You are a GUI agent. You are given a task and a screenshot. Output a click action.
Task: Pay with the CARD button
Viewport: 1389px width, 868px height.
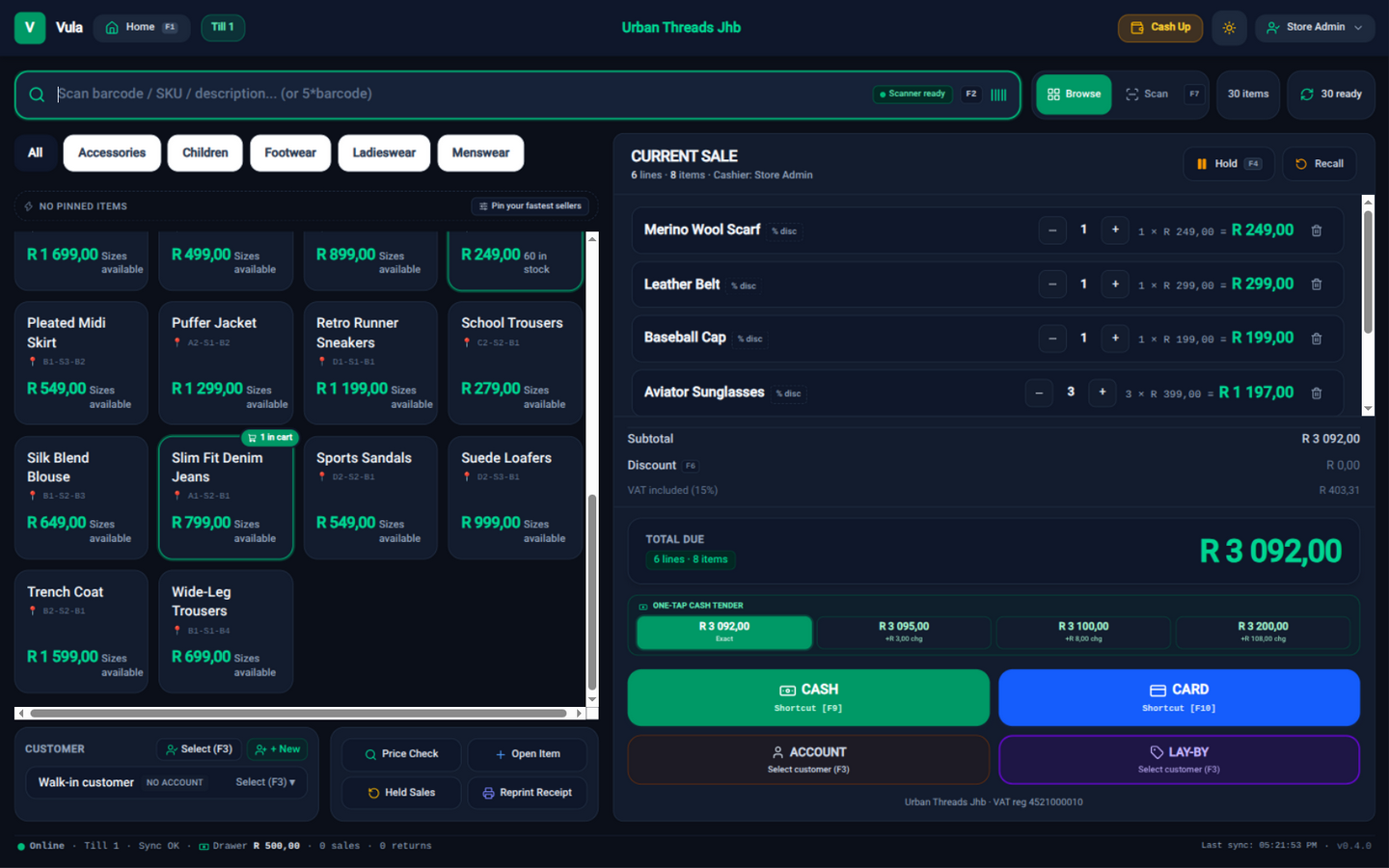point(1179,698)
